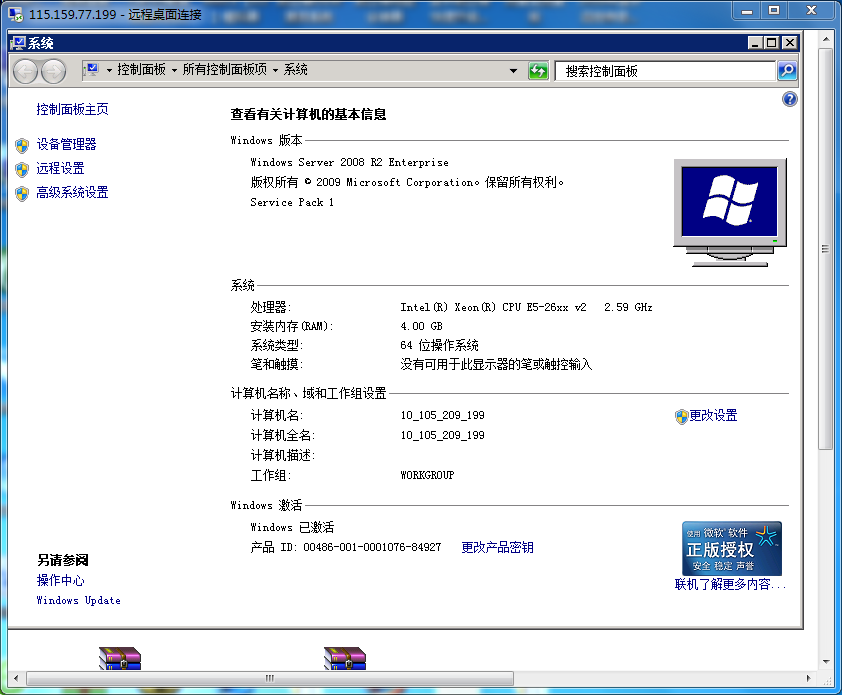Expand the arrow after 所有控制面板项 breadcrumb
Image resolution: width=842 pixels, height=695 pixels.
coord(275,71)
